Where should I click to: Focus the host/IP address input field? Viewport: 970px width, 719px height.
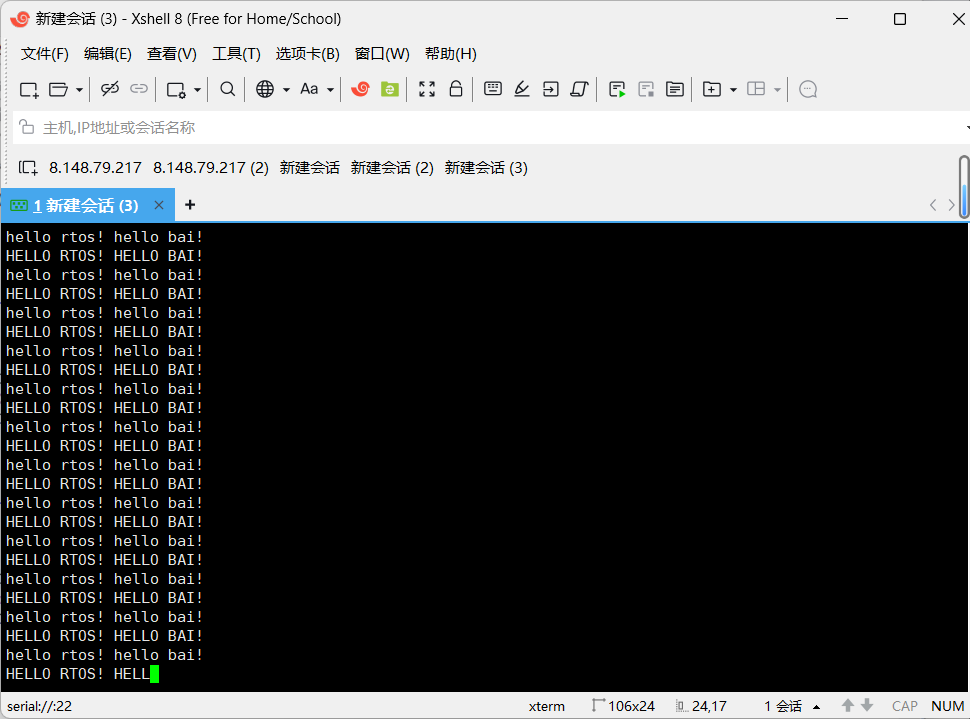pos(489,127)
